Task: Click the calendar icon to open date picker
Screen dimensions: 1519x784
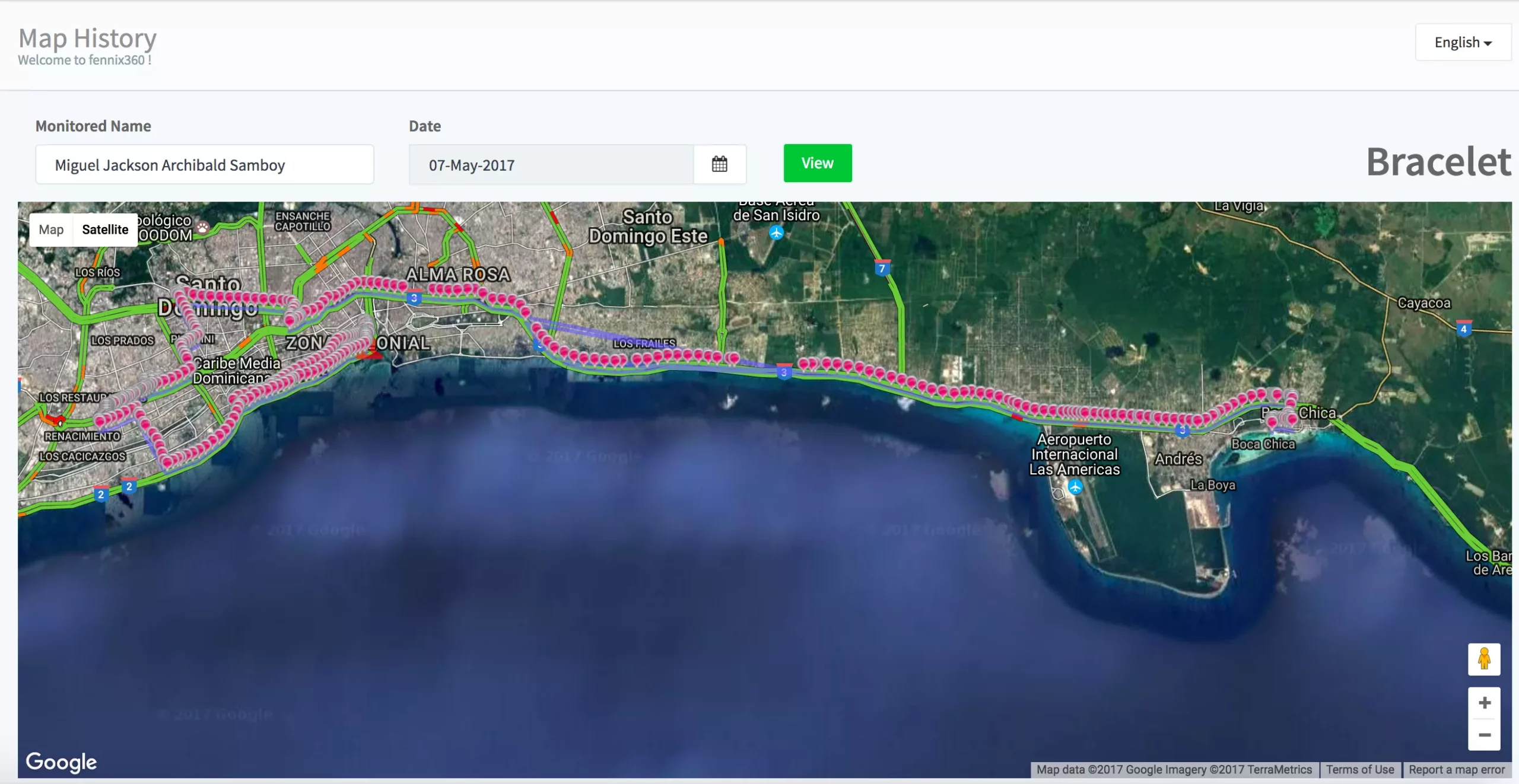Action: coord(720,163)
